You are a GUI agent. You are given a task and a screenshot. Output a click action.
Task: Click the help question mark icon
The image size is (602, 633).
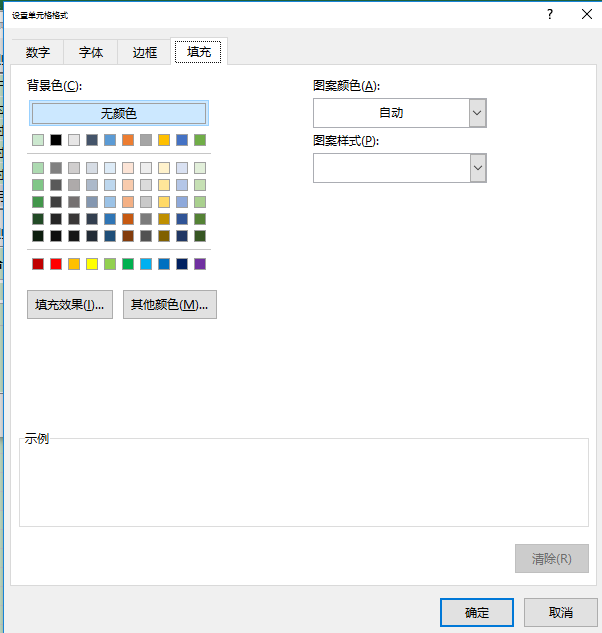click(550, 15)
